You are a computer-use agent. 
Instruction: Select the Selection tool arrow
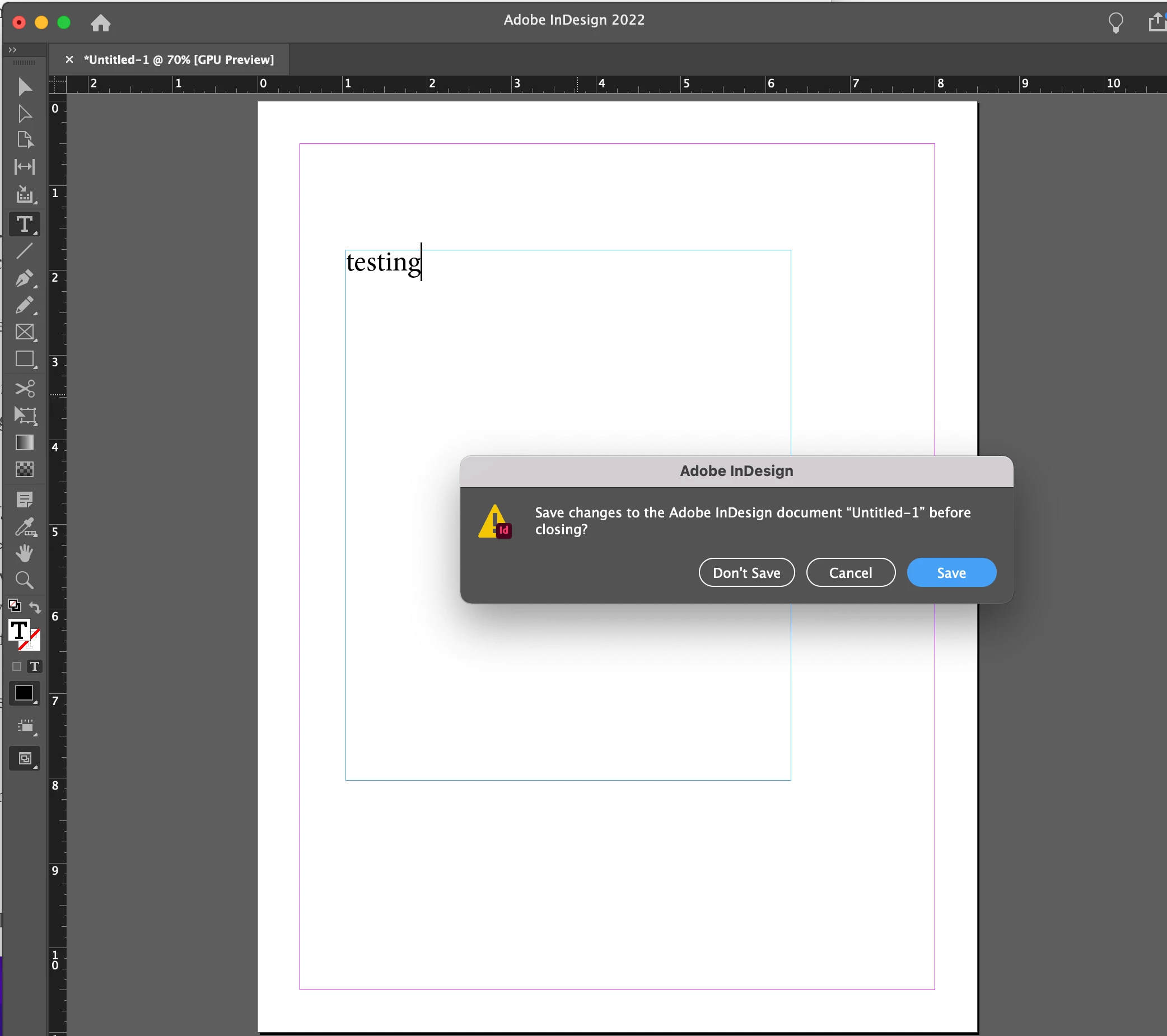click(25, 87)
